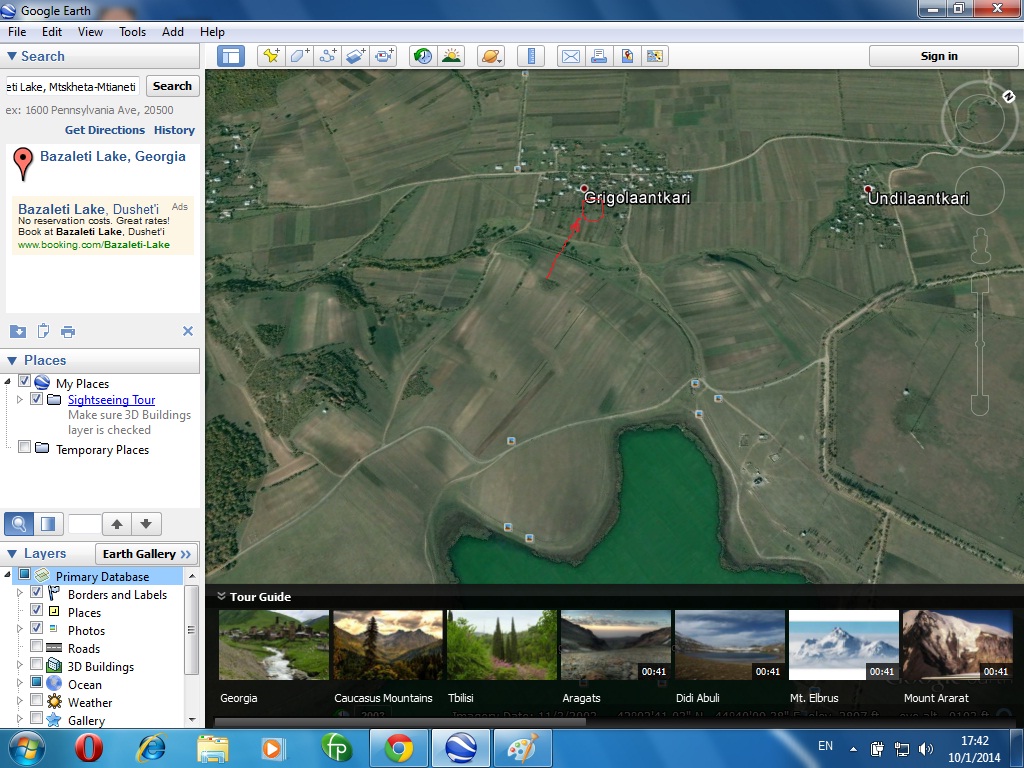
Task: Uncheck the Sightseeing Tour checkbox
Action: [x=37, y=398]
